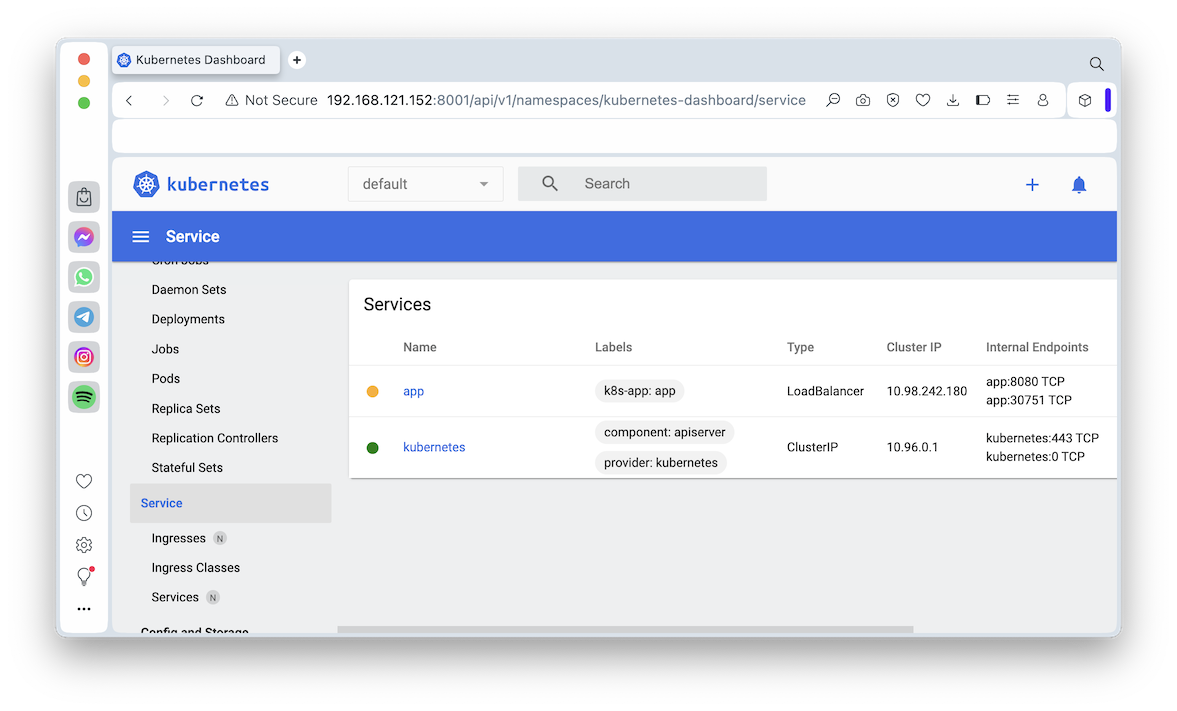Open Instagram in the sidebar
The height and width of the screenshot is (711, 1177).
84,357
